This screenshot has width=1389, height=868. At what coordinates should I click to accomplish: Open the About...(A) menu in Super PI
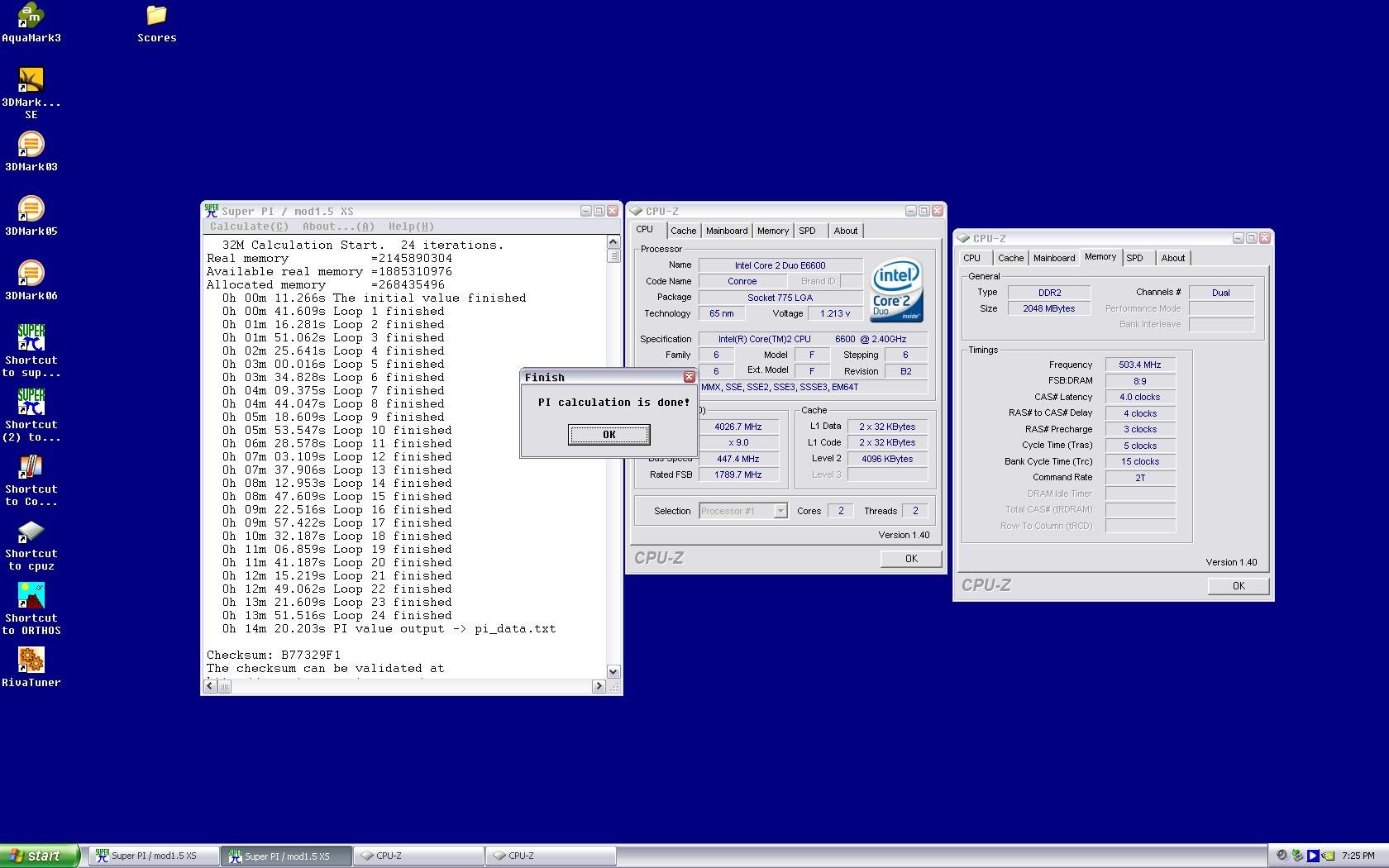pos(338,227)
